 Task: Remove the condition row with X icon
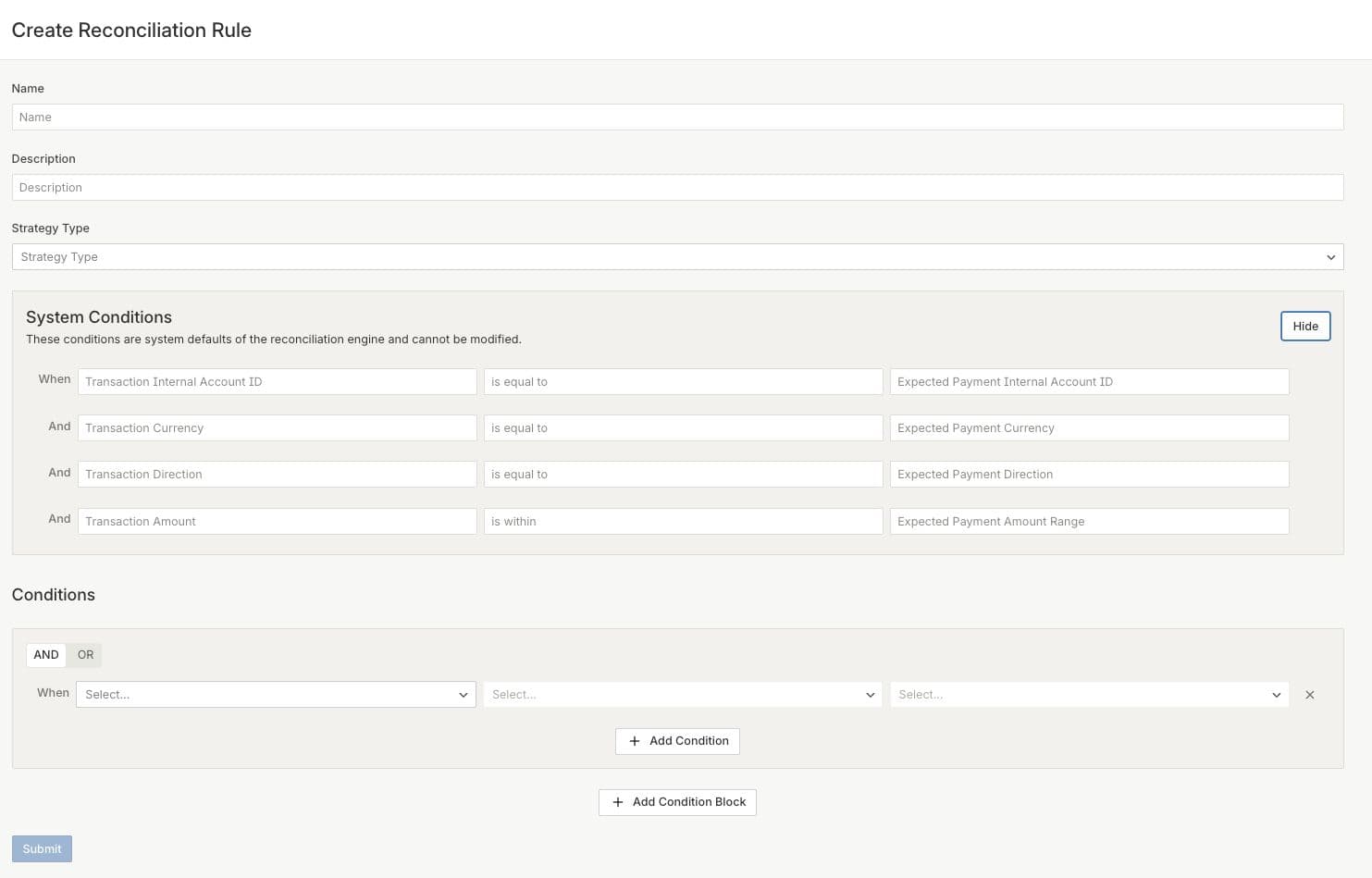[1309, 695]
